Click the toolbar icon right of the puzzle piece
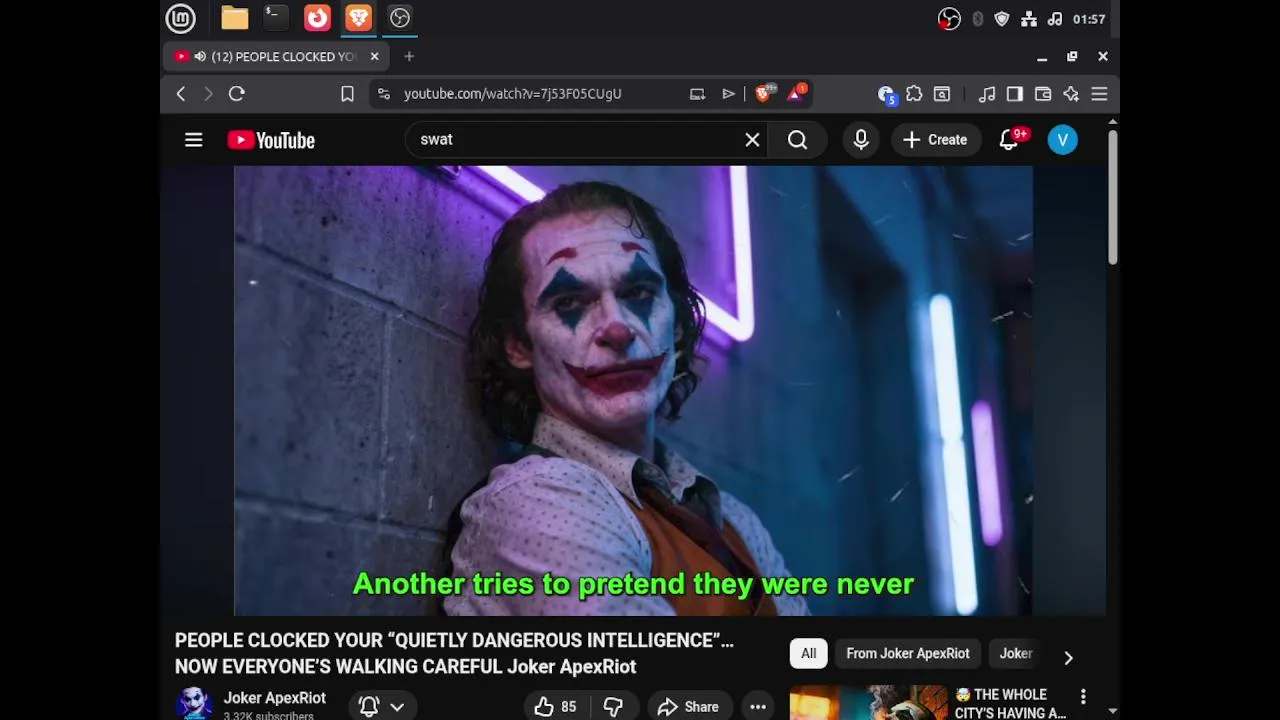This screenshot has height=720, width=1280. tap(942, 94)
